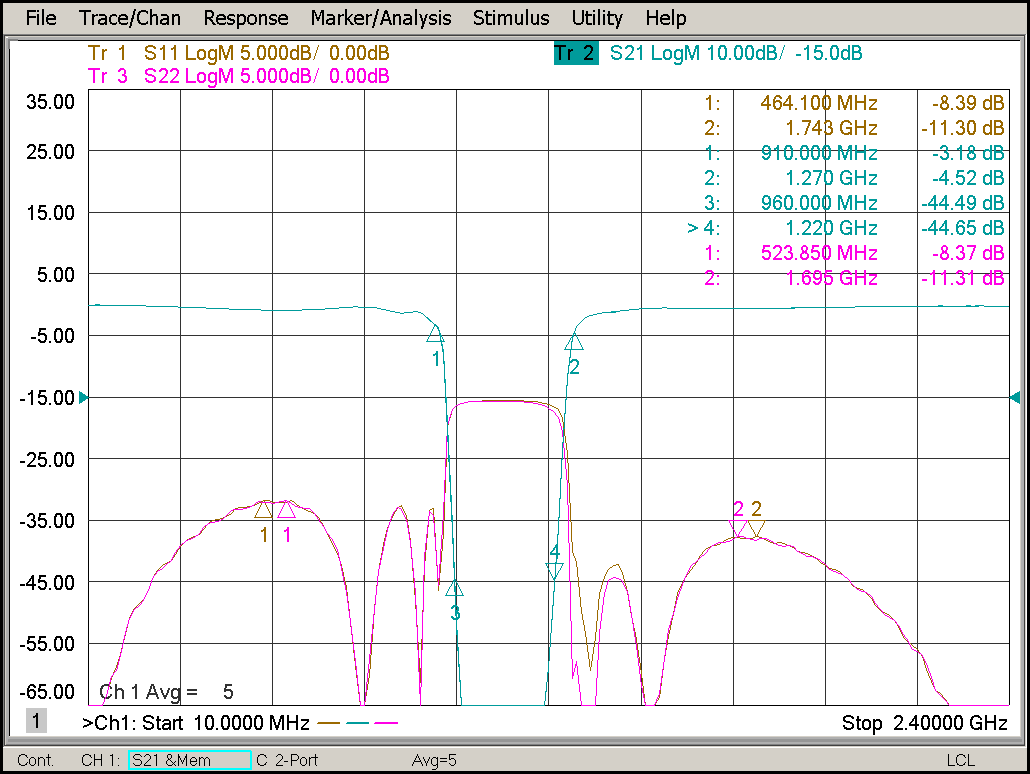Click magenta S22 marker 2 triangle
1030x774 pixels.
[738, 528]
